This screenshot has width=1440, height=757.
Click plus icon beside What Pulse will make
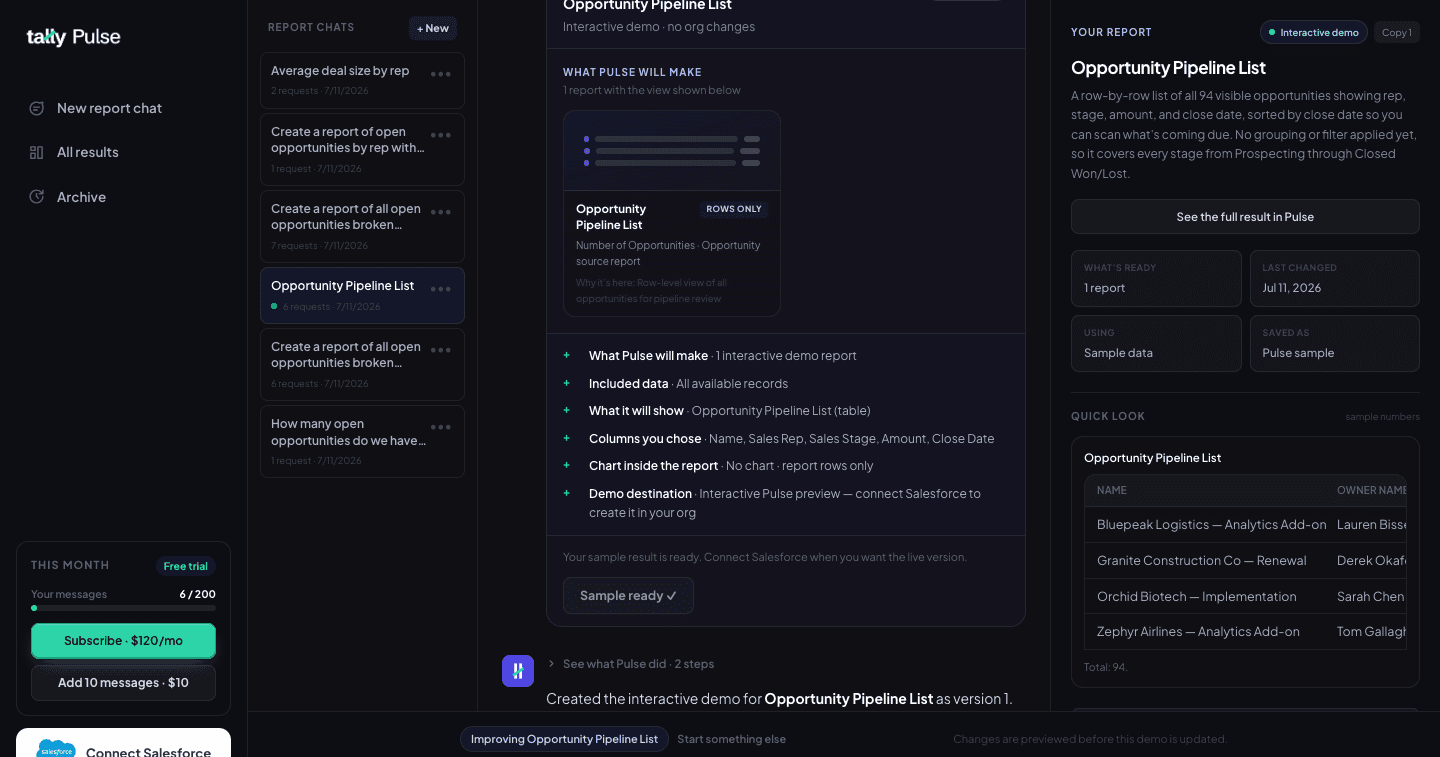[567, 355]
